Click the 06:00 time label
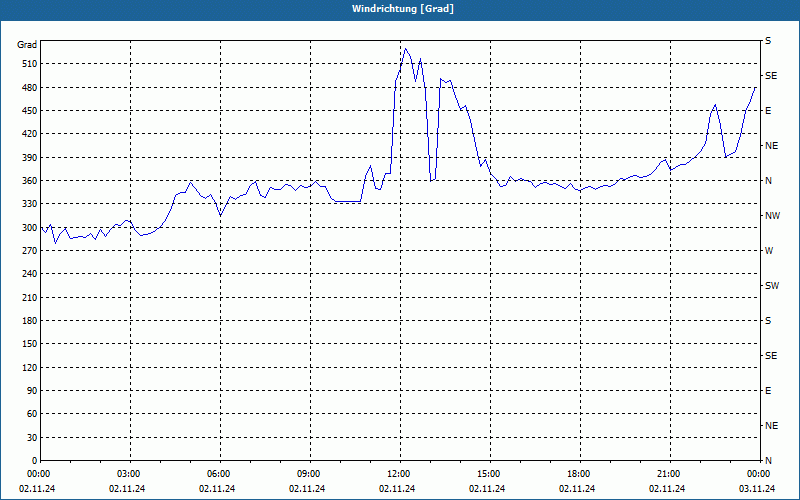Image resolution: width=800 pixels, height=500 pixels. pyautogui.click(x=218, y=474)
